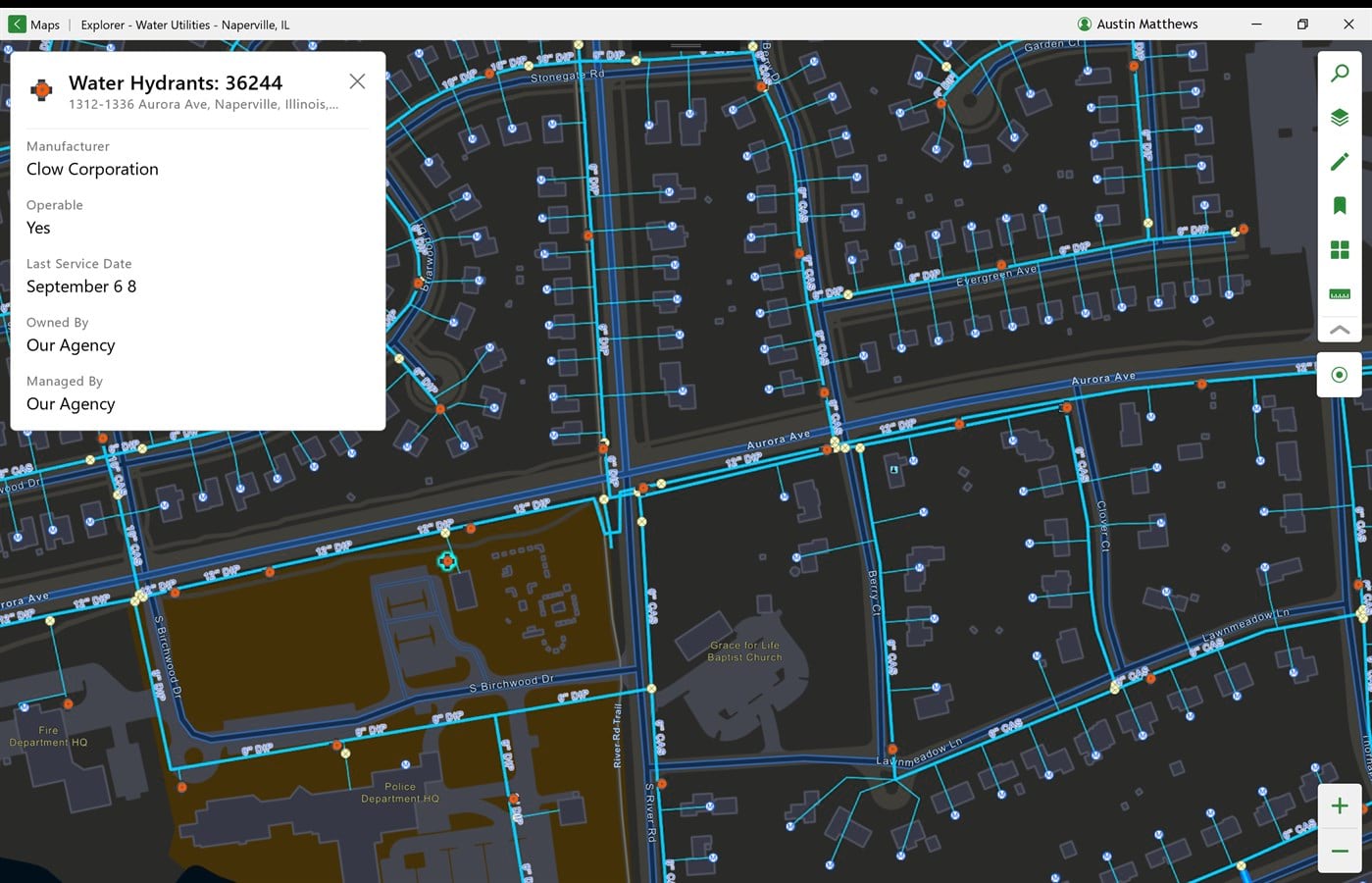
Task: Select the measure ruler tool
Action: pyautogui.click(x=1340, y=294)
